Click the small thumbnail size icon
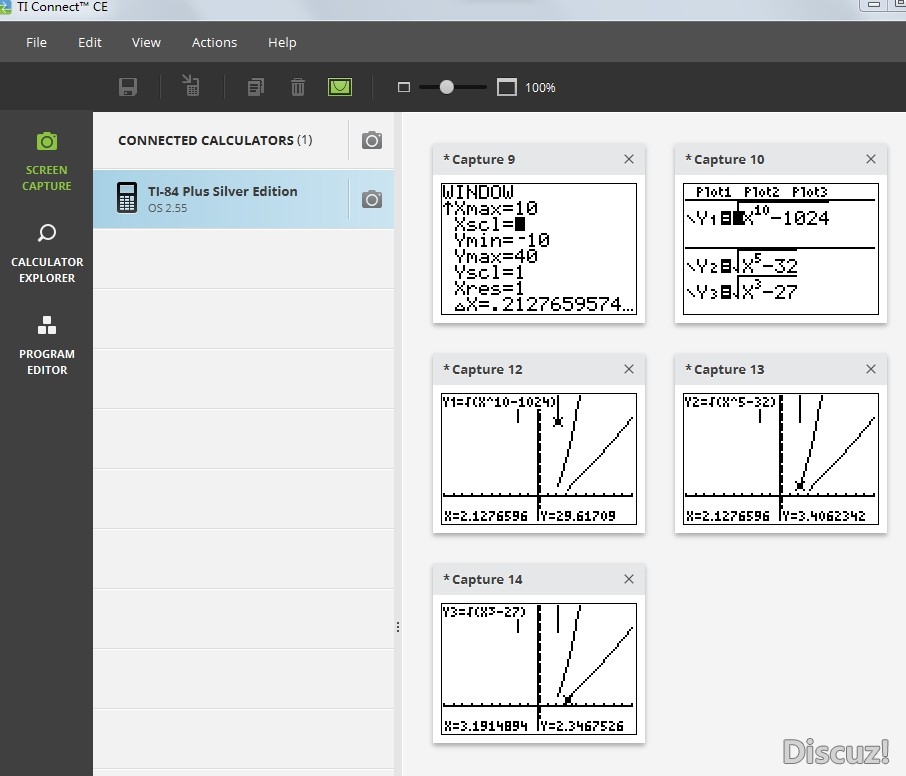906x776 pixels. (x=404, y=87)
